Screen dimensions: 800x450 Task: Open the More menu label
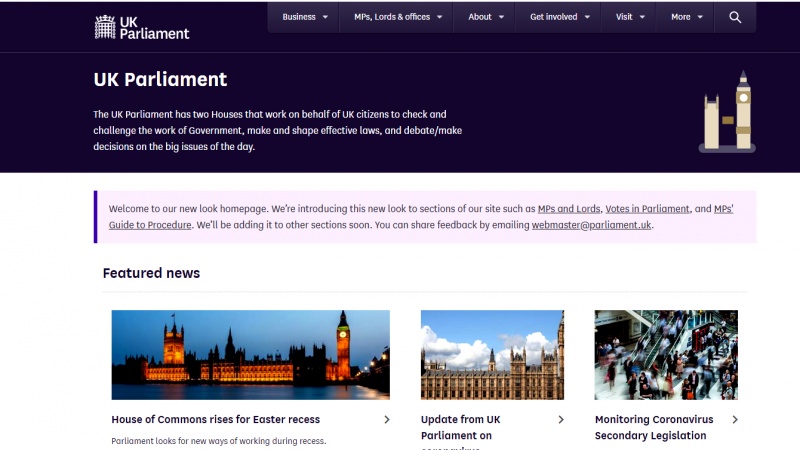pos(681,17)
